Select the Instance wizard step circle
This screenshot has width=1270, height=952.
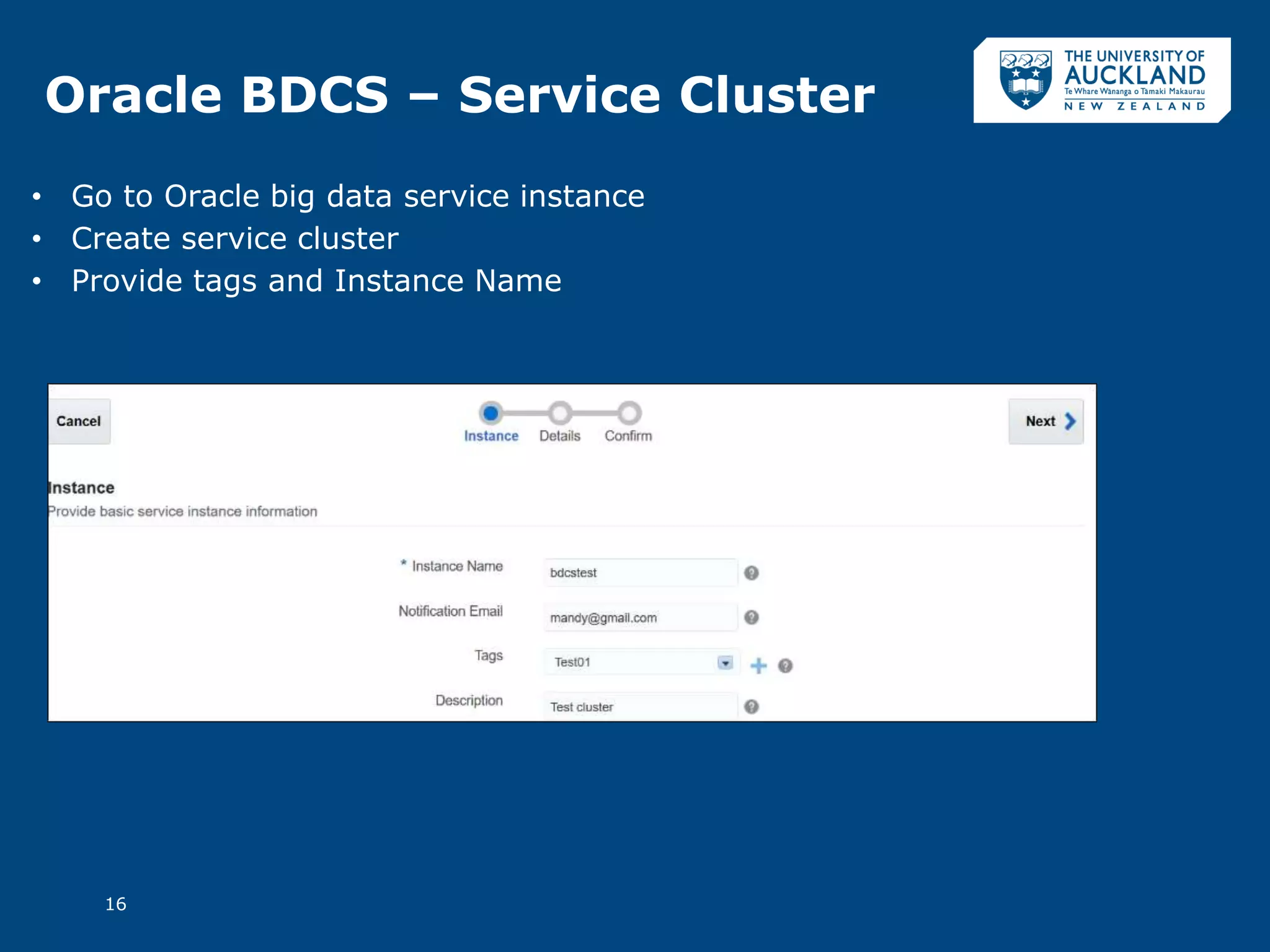point(491,413)
